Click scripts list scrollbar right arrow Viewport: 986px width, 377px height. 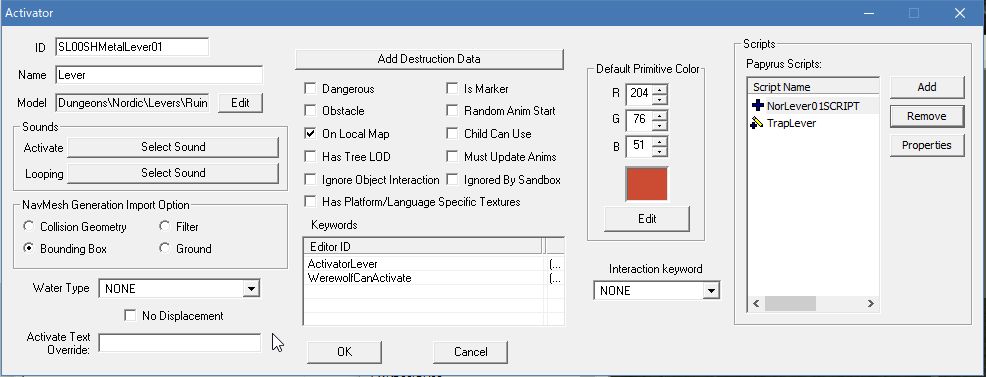870,303
